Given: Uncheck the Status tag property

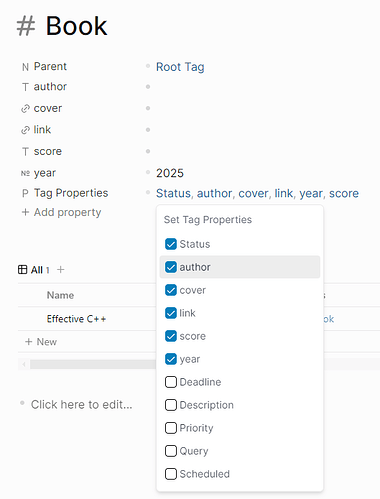Looking at the screenshot, I should pos(171,244).
